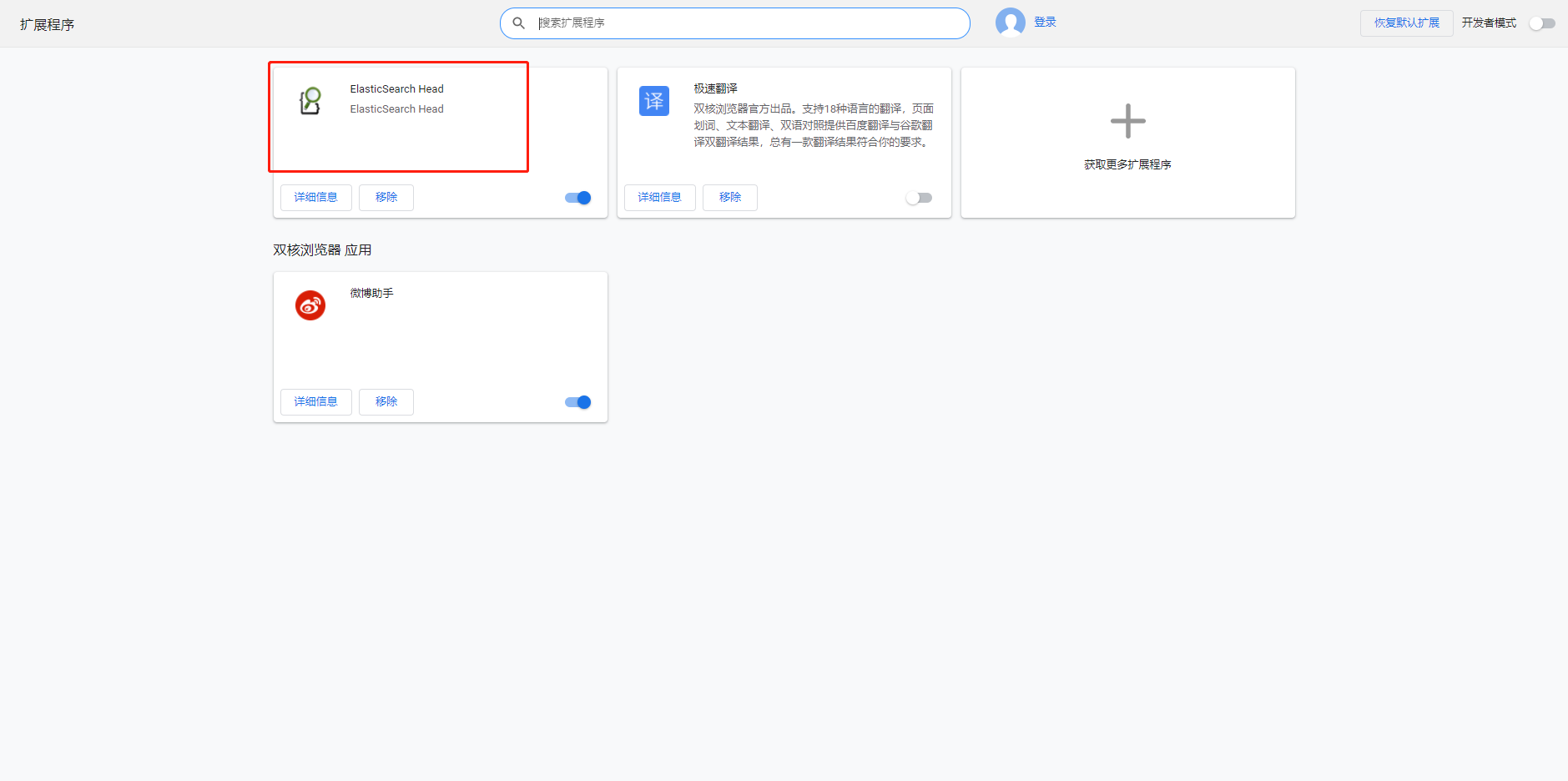Open 详细信息 for 极速翻译
Viewport: 1568px width, 781px height.
pos(660,198)
